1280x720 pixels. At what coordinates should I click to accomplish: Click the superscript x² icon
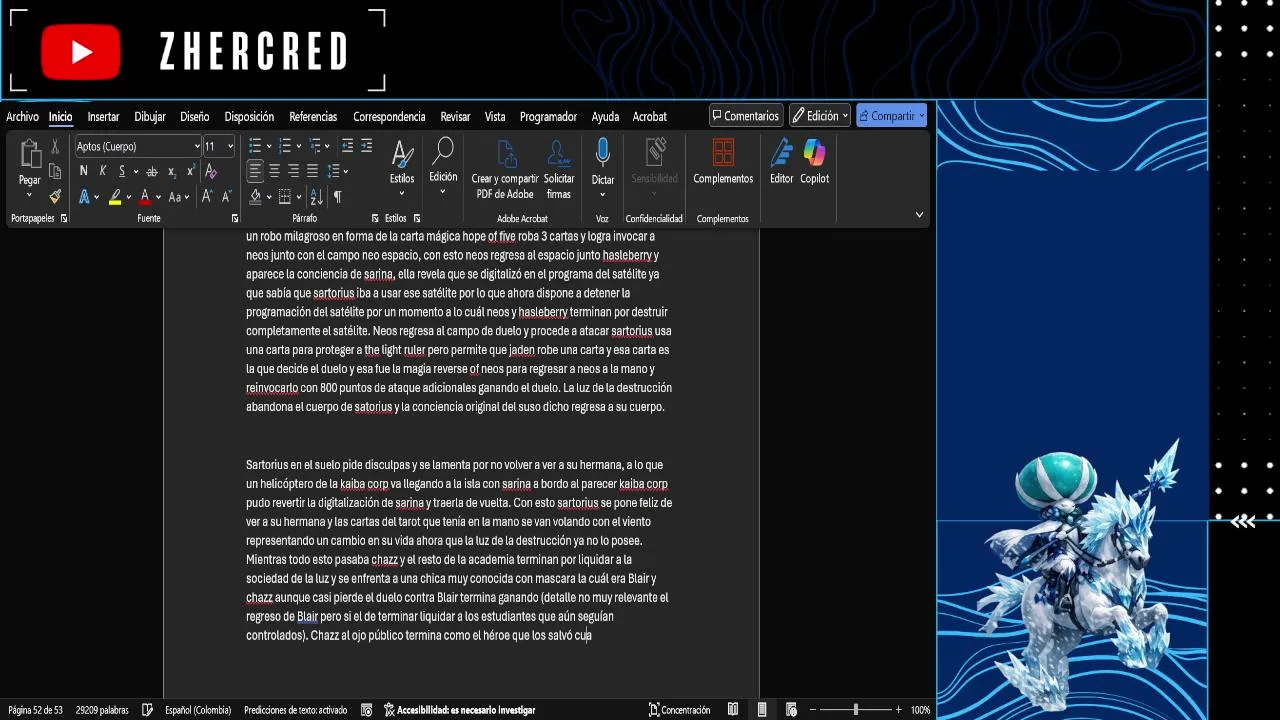tap(190, 172)
